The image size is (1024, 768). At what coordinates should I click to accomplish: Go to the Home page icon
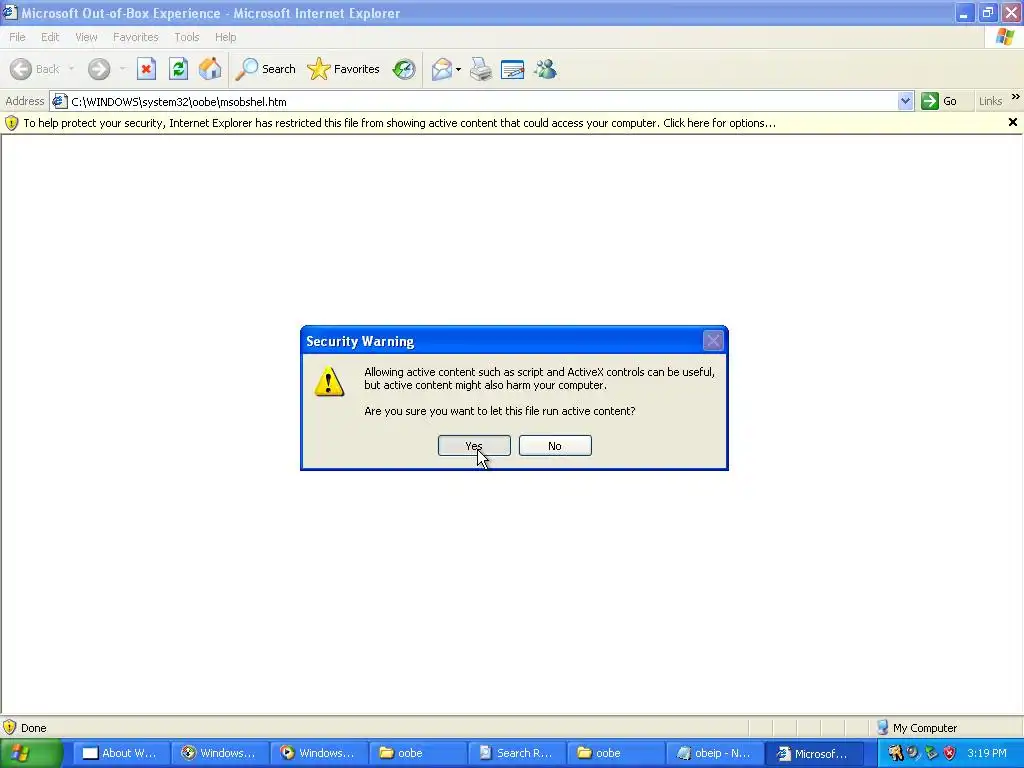(x=210, y=69)
